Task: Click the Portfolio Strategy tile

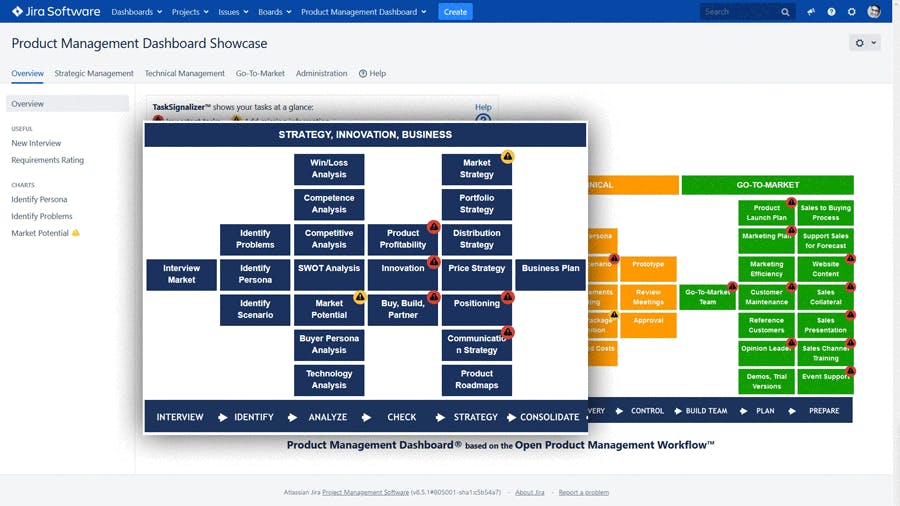Action: (x=476, y=204)
